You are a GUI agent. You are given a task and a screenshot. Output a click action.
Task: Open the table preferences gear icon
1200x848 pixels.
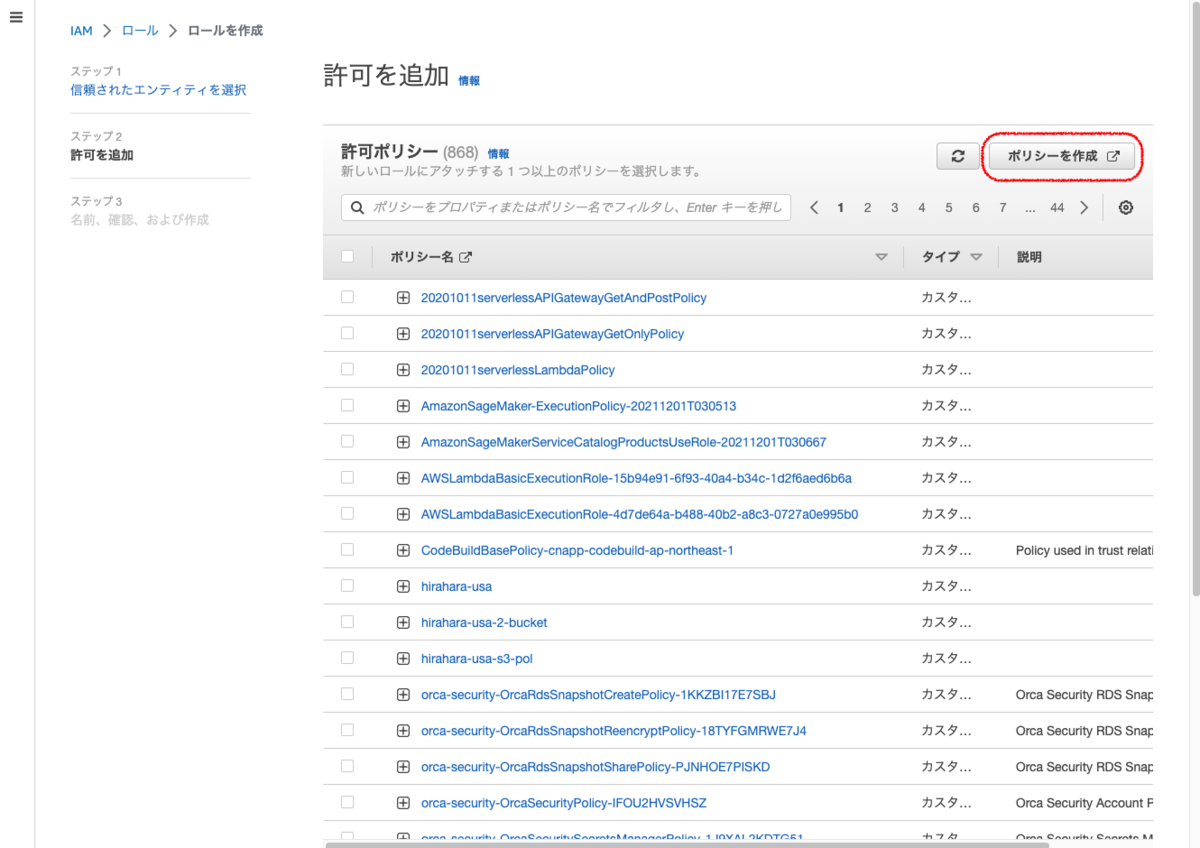(1126, 207)
